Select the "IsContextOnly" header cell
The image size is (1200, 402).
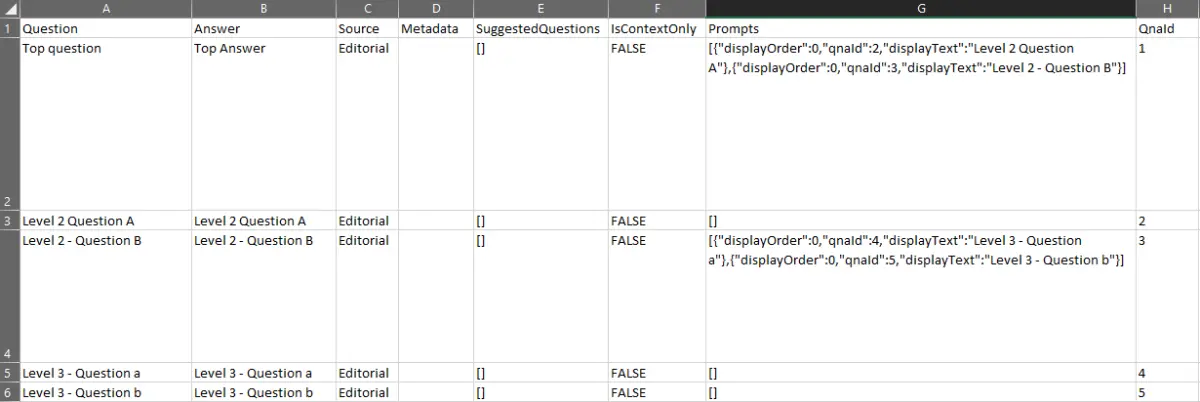click(x=653, y=29)
